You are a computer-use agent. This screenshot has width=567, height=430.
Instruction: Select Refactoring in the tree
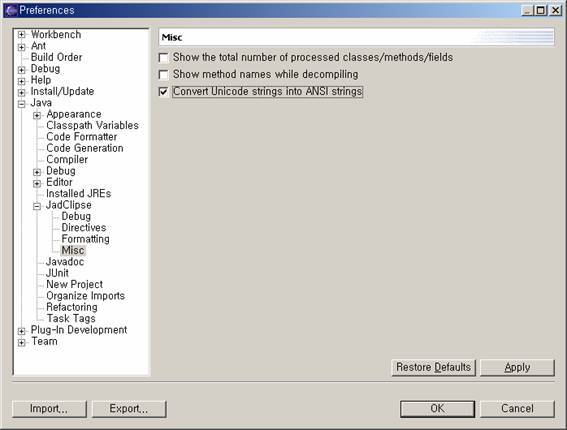[x=72, y=307]
